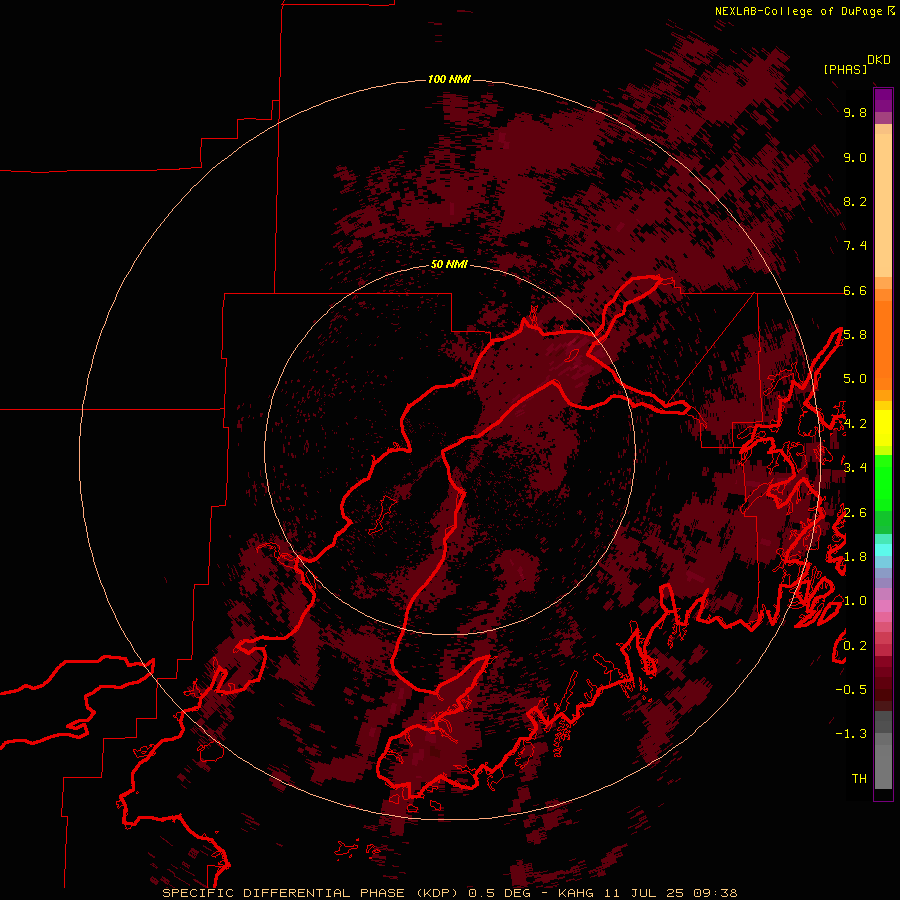900x900 pixels.
Task: Click the 5.0 value on the color scale
Action: (x=855, y=379)
